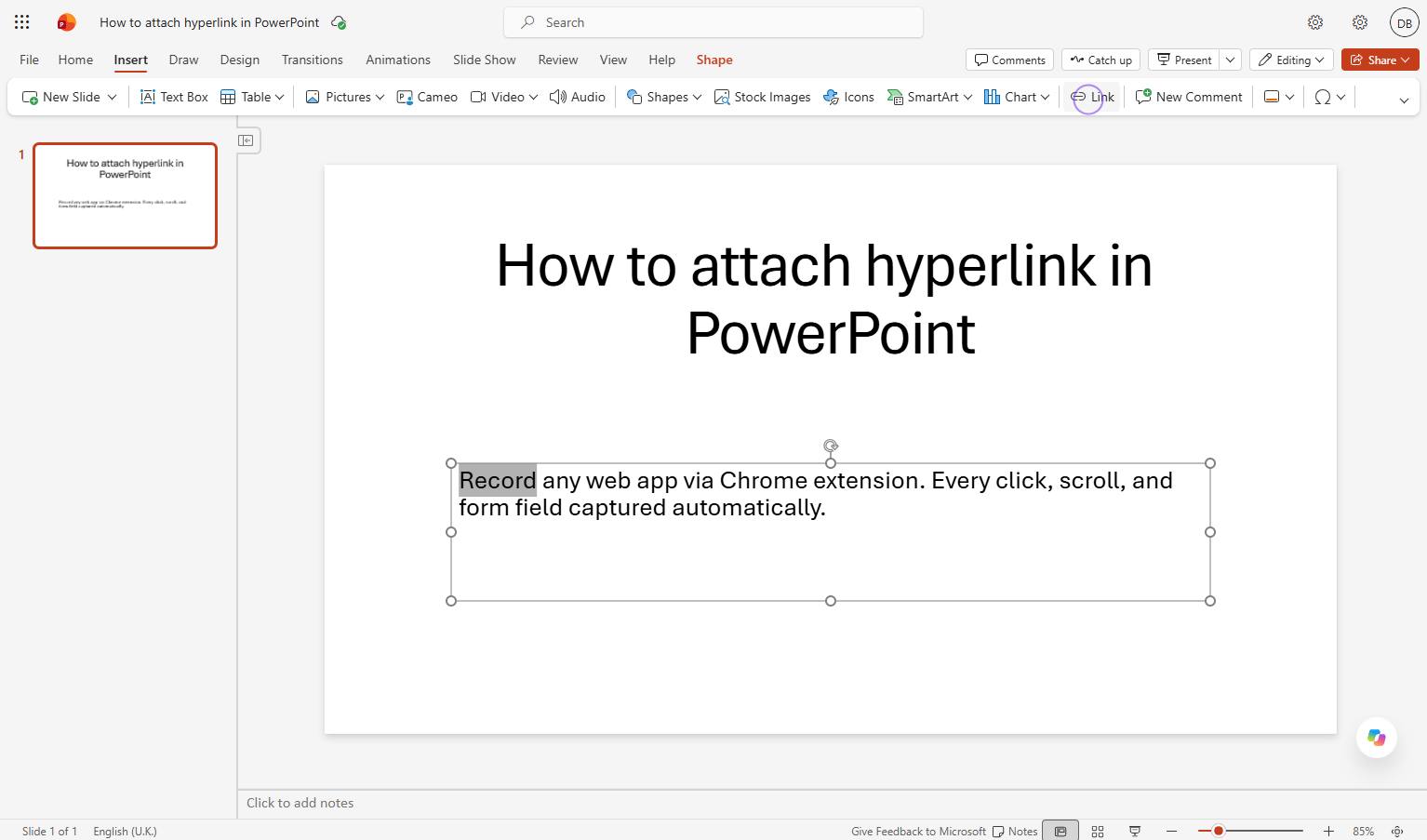Open the Shape tab
The height and width of the screenshot is (840, 1427).
click(714, 60)
